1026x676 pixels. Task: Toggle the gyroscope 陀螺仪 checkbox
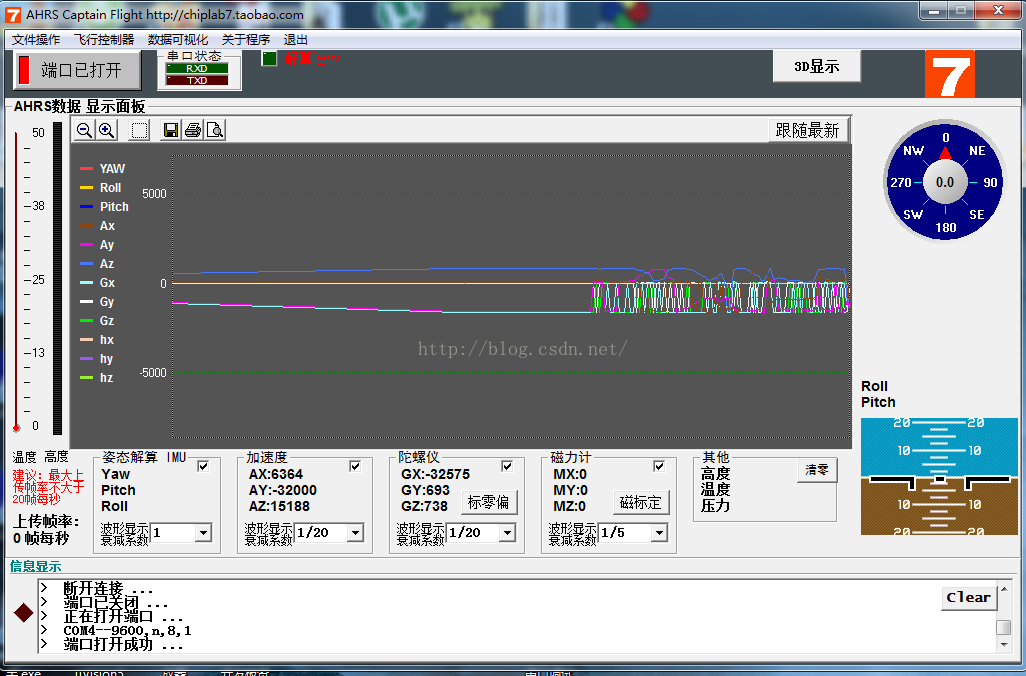(x=506, y=466)
